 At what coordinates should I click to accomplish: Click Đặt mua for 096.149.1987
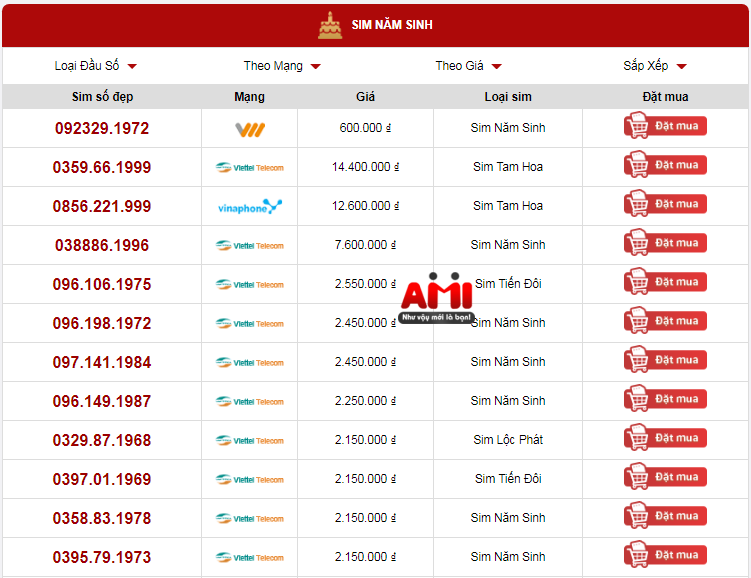pos(665,398)
